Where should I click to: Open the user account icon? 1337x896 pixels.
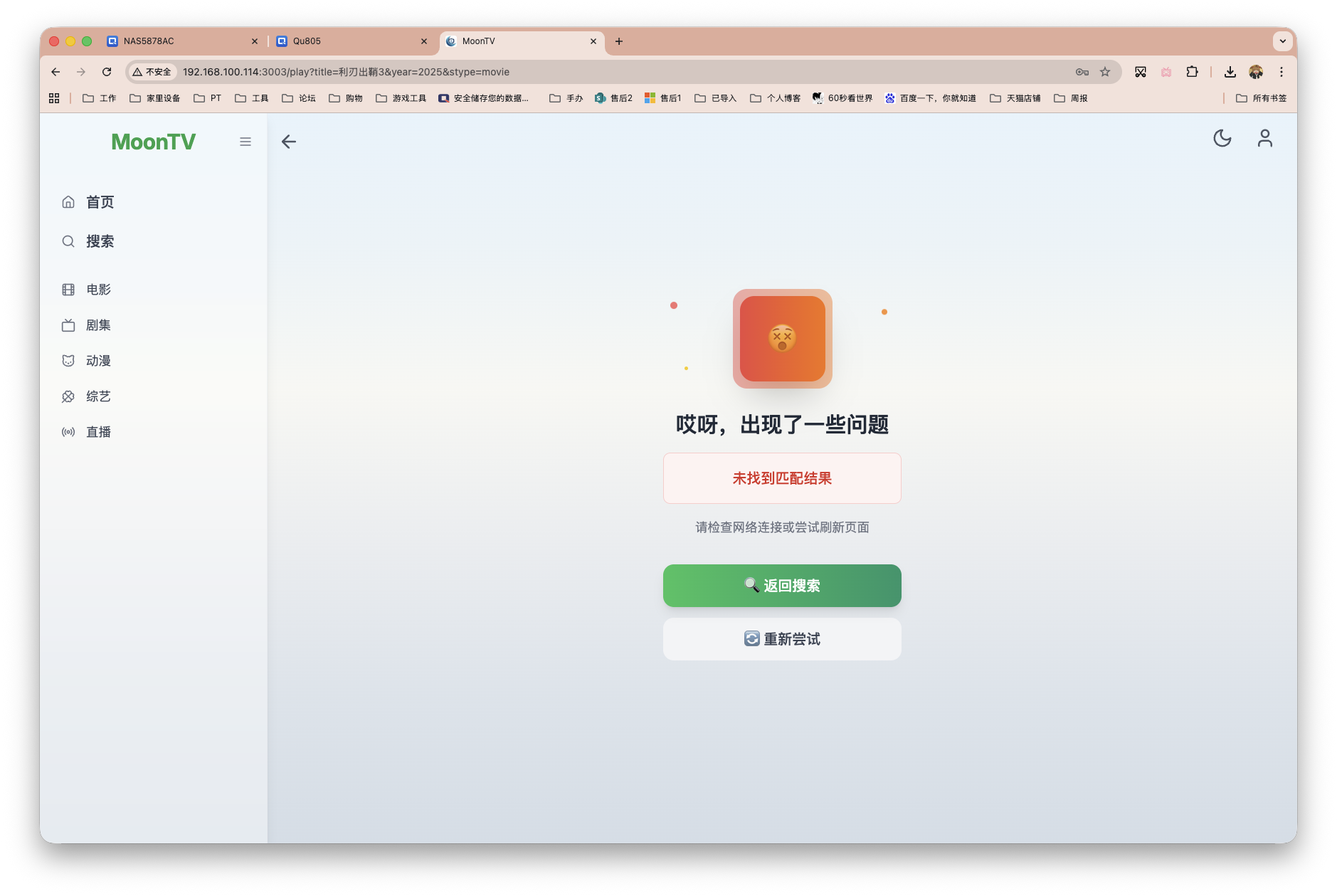pyautogui.click(x=1264, y=139)
